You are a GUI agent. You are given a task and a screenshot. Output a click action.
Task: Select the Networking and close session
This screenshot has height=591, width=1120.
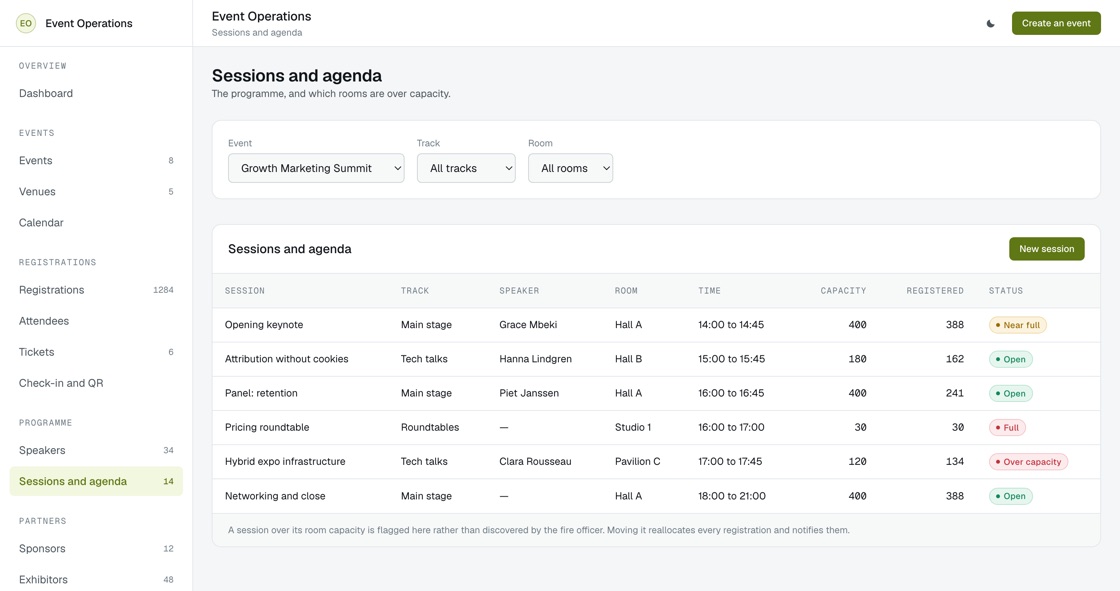[275, 496]
